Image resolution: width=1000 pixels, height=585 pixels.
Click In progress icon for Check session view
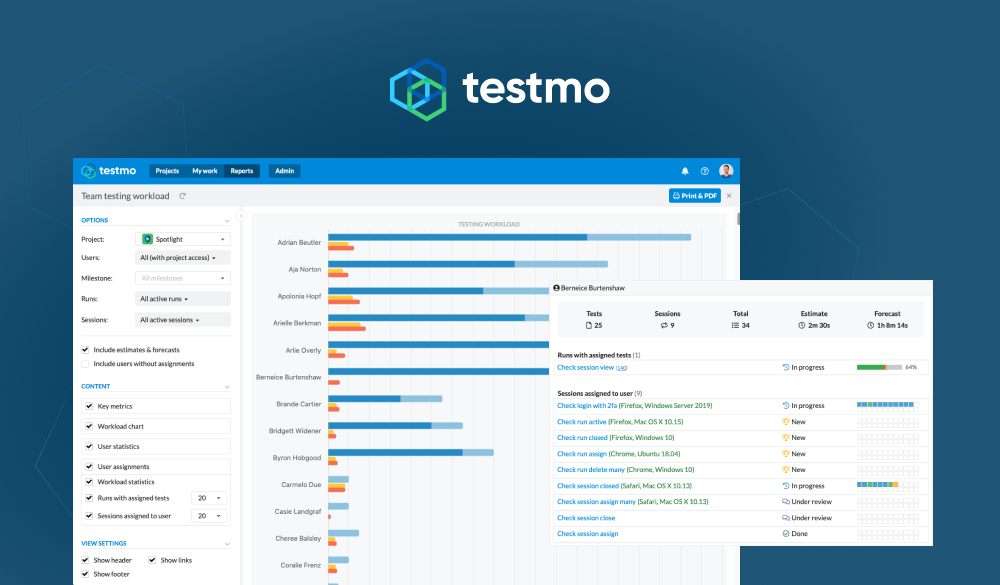(x=786, y=367)
